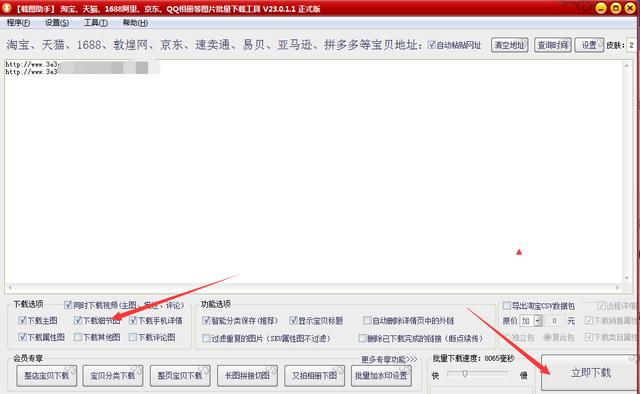Click inside the URL address text area

pos(313,171)
